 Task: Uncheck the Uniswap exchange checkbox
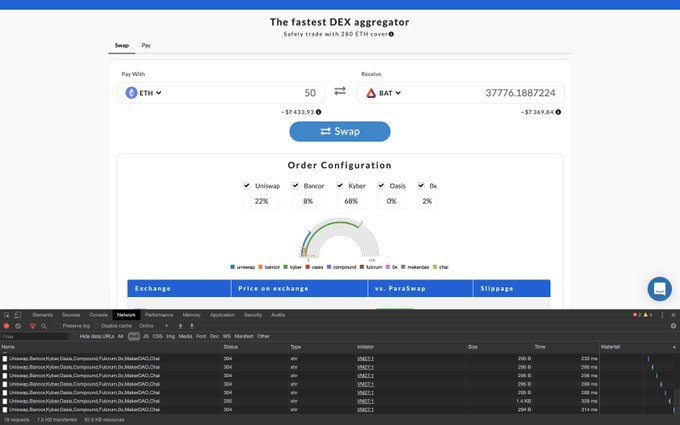(x=247, y=186)
